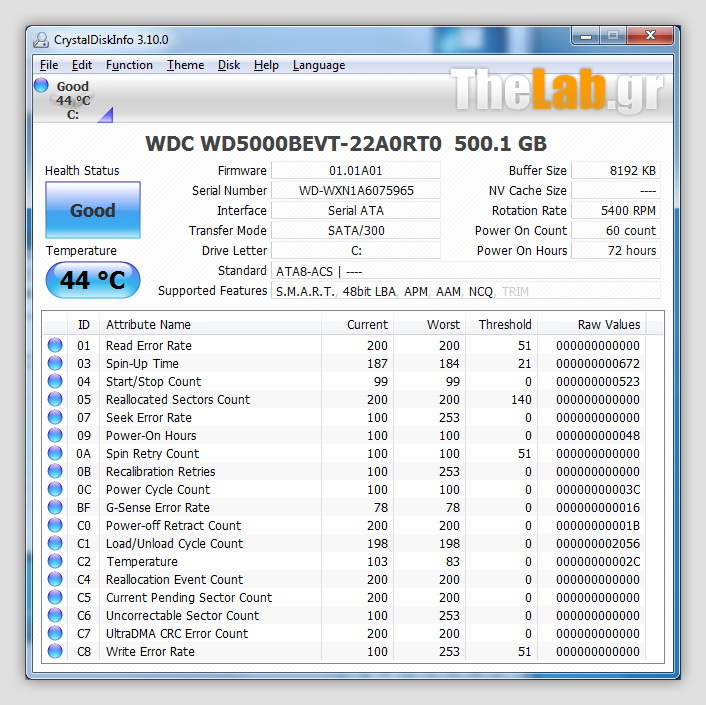Image resolution: width=706 pixels, height=705 pixels.
Task: Click the status orb for Reallocated Sectors Count
Action: point(55,399)
